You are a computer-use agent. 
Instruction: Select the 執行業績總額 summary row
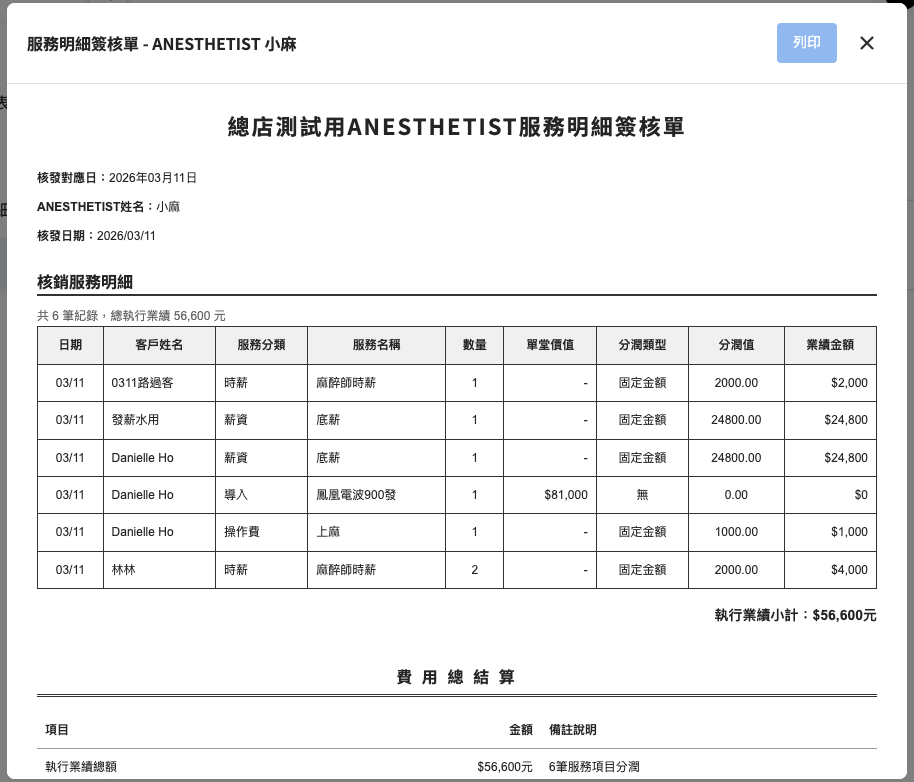tap(81, 766)
